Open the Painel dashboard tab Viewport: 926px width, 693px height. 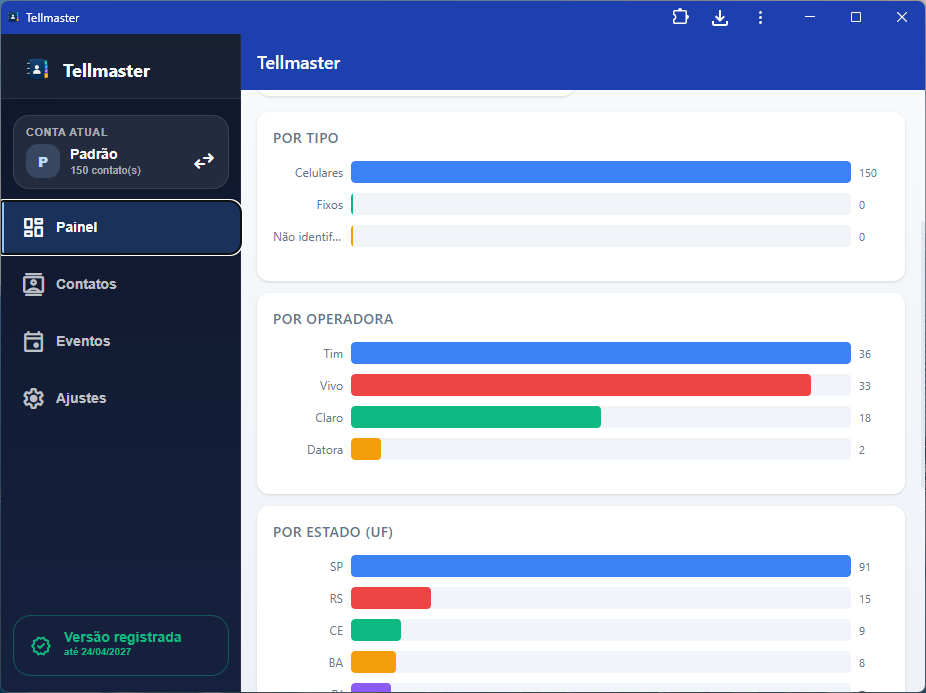(x=120, y=227)
